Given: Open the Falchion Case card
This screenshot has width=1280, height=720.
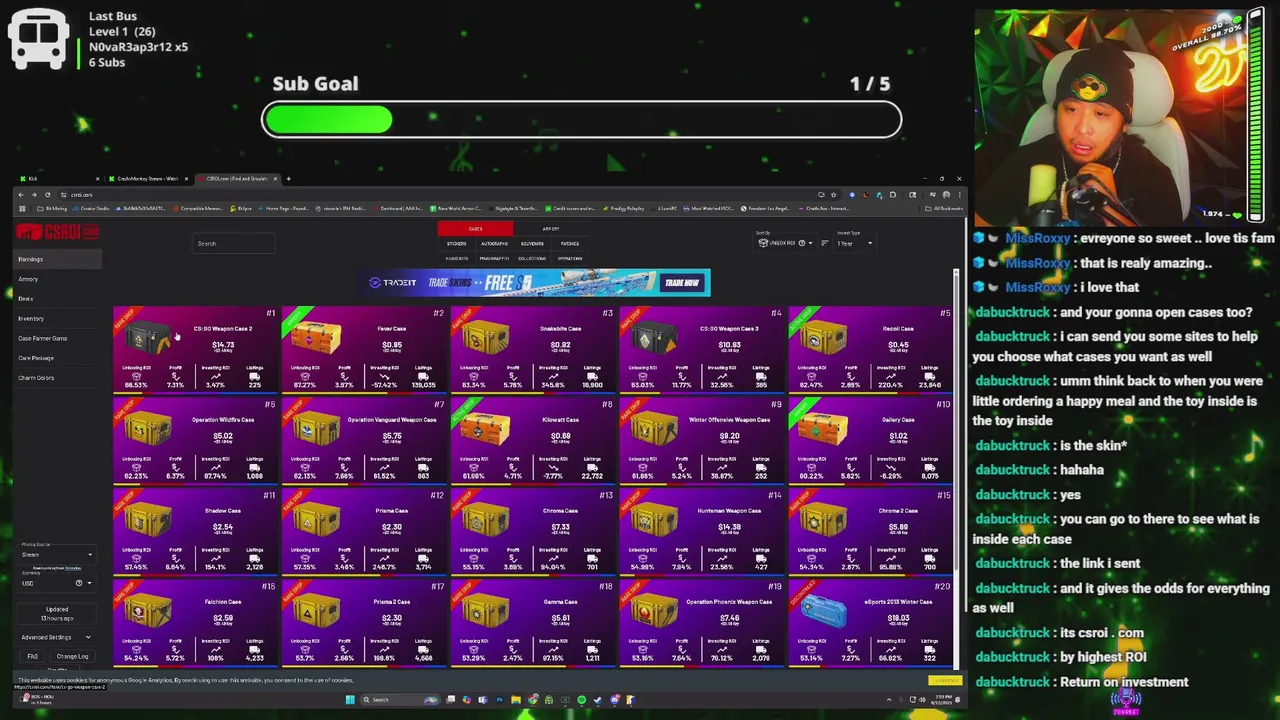Looking at the screenshot, I should coord(194,622).
